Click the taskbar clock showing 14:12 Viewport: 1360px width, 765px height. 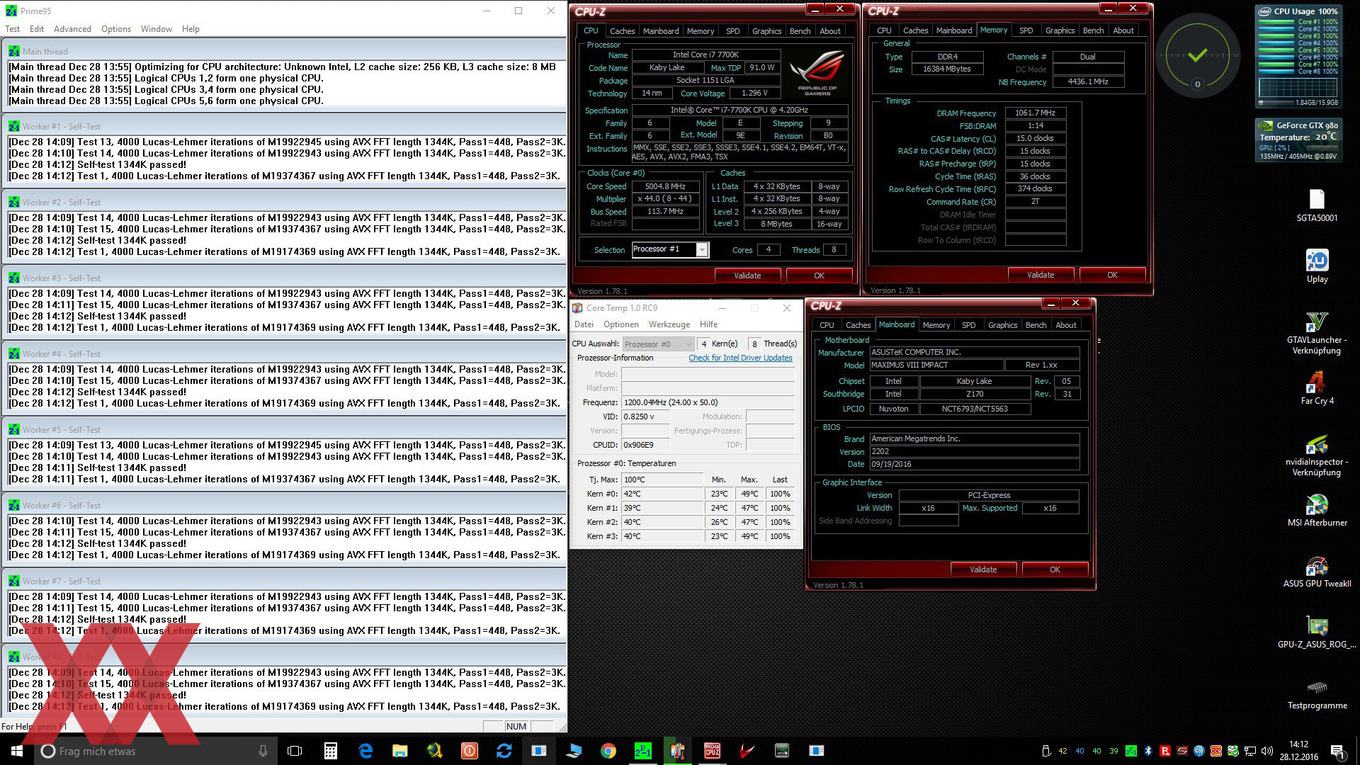1298,751
